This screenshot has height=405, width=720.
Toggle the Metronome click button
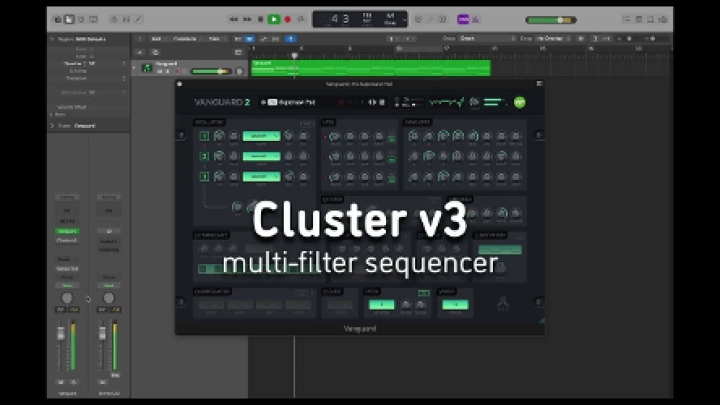476,19
